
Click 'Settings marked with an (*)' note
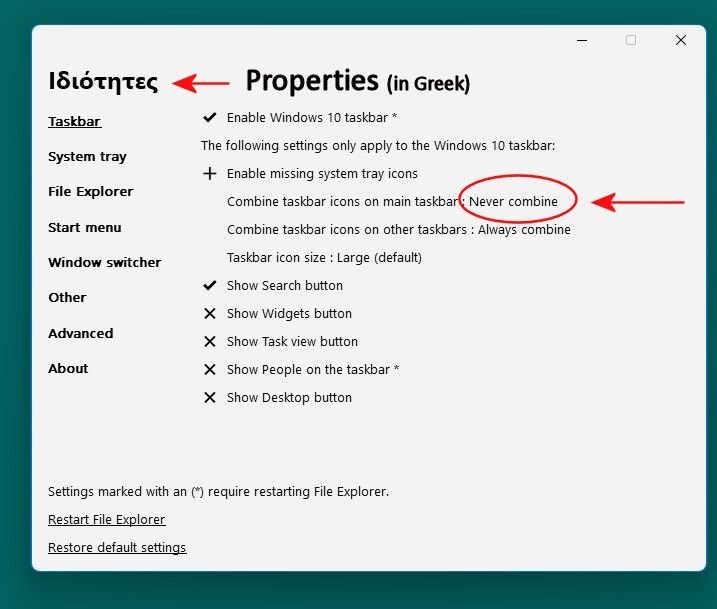[x=219, y=492]
